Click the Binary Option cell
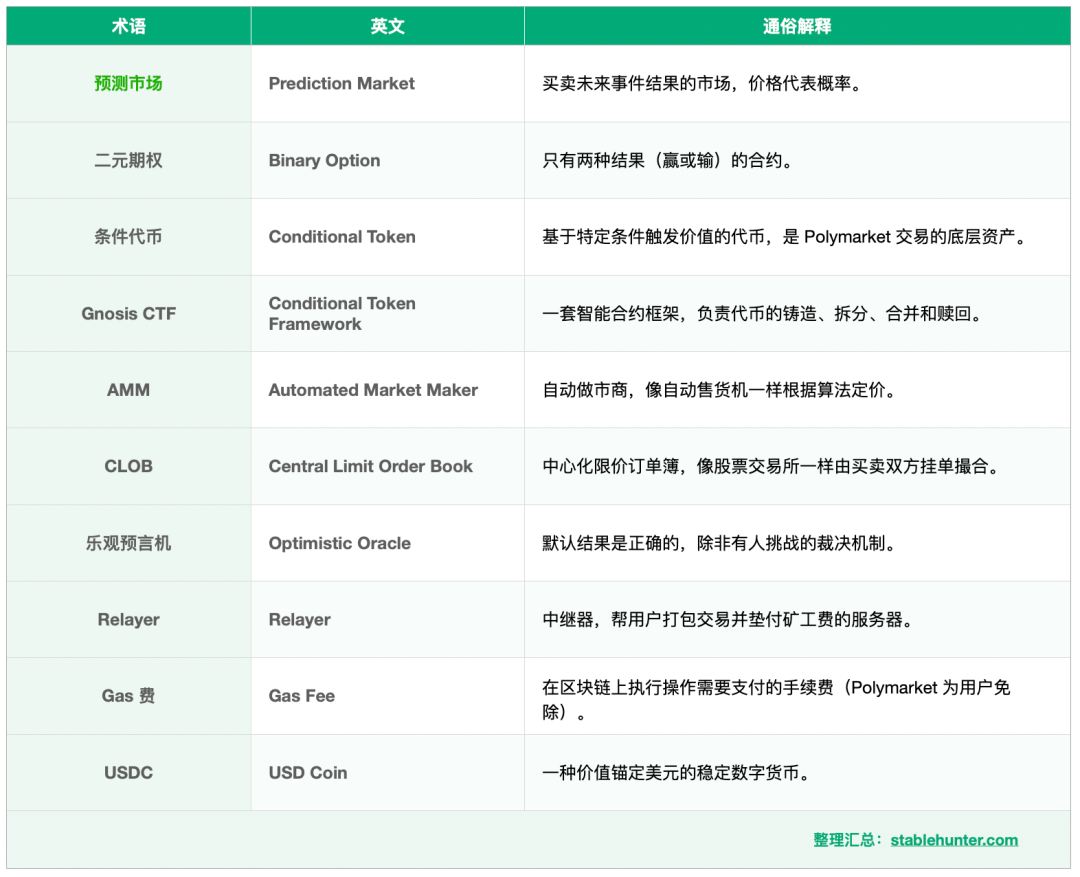Viewport: 1080px width, 877px height. (x=324, y=160)
